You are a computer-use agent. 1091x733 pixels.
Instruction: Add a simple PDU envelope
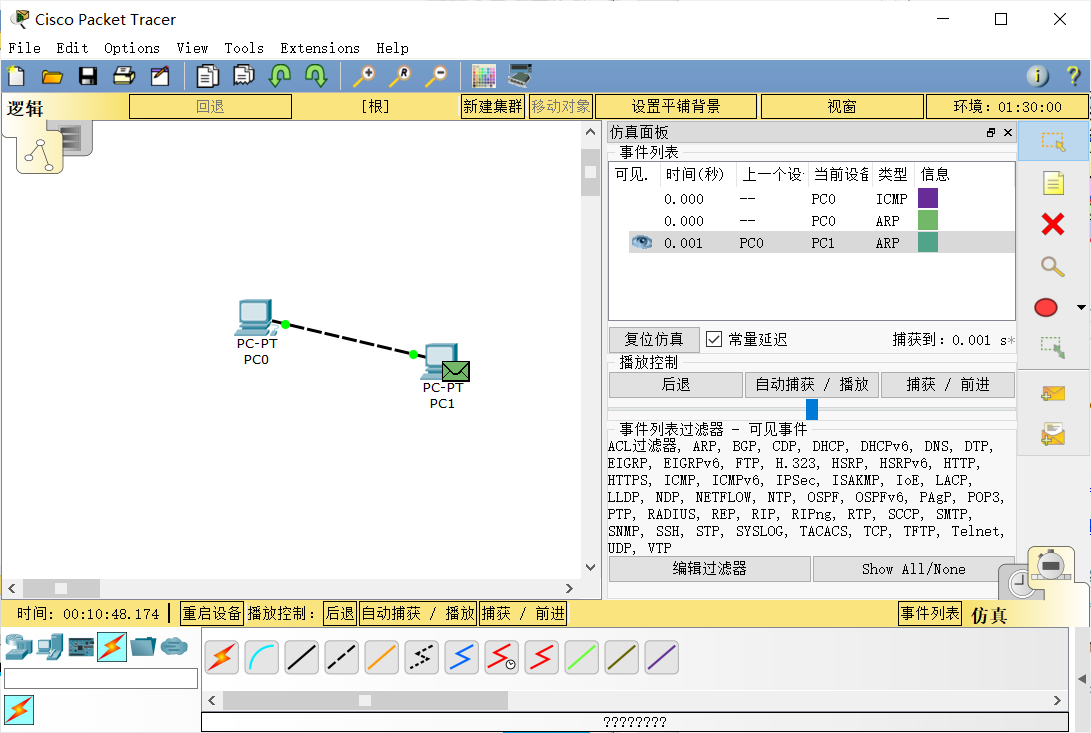1053,394
